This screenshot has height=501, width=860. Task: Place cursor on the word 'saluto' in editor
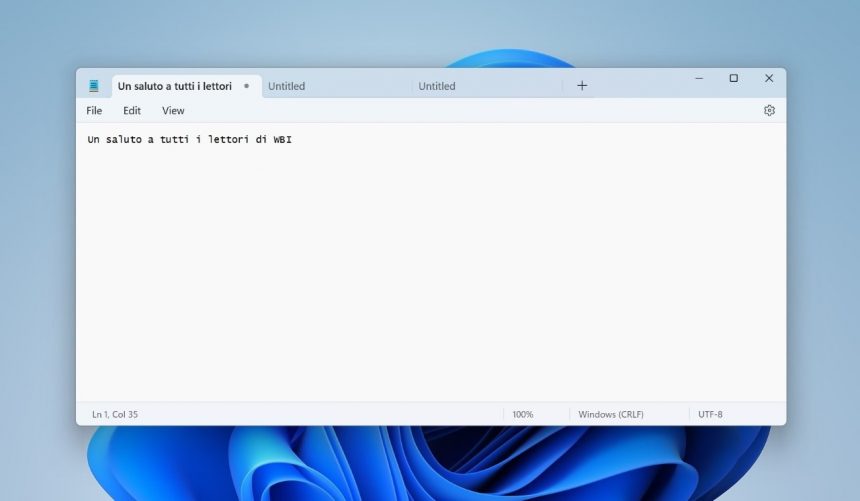point(125,140)
